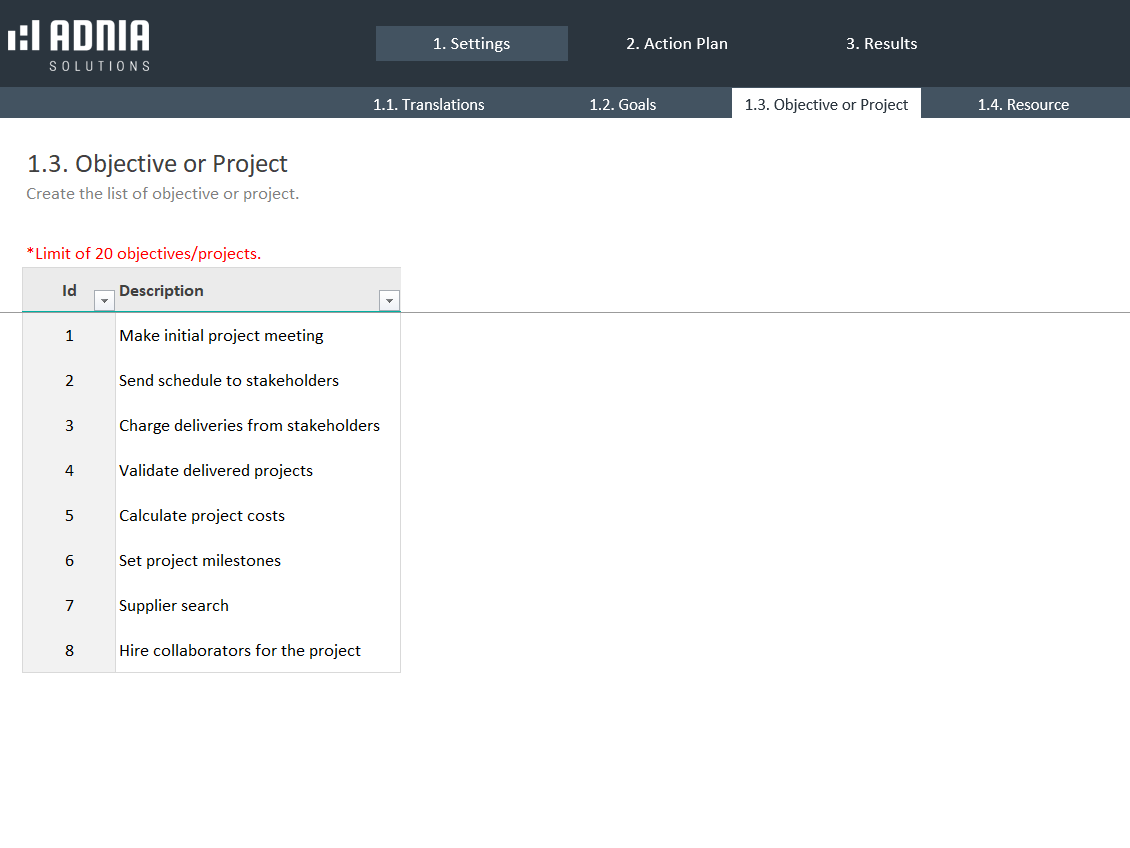Open the 1.4. Resource sub-tab
The height and width of the screenshot is (848, 1130).
click(1023, 104)
